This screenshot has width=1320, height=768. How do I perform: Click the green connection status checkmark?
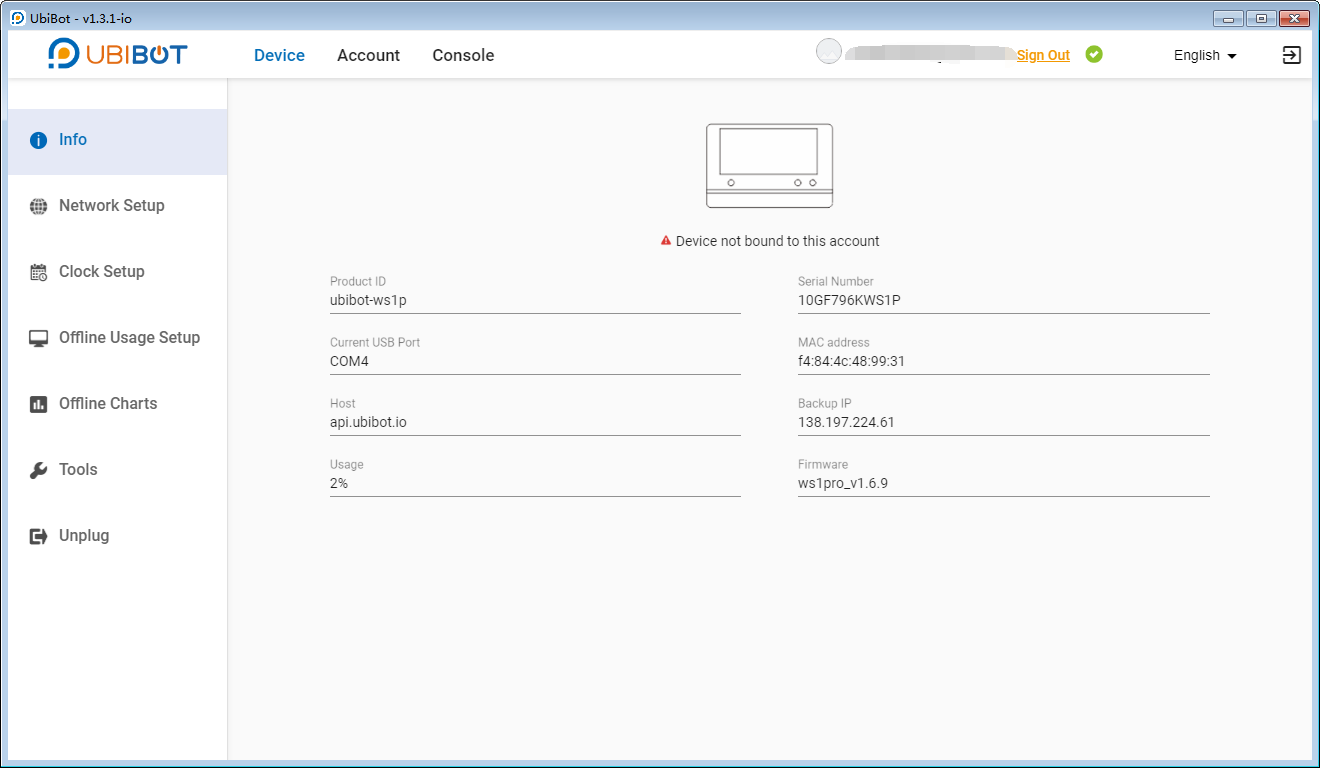[x=1094, y=54]
